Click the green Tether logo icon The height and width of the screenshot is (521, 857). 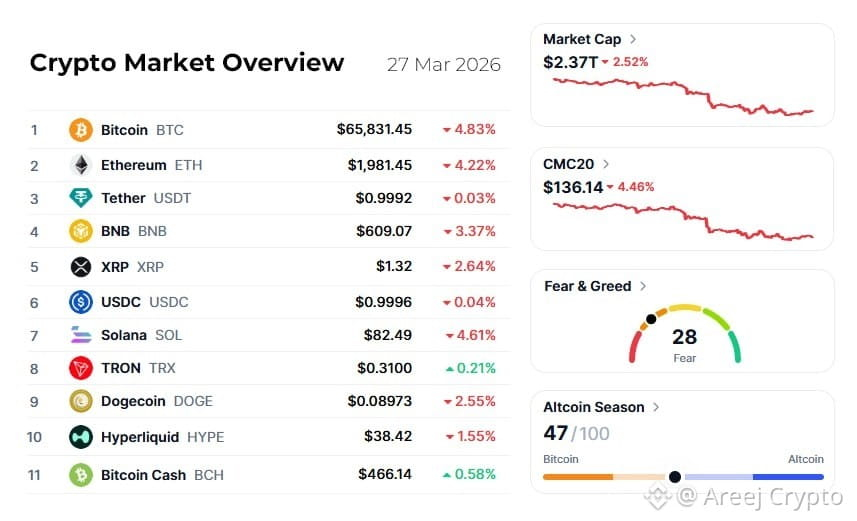(80, 198)
